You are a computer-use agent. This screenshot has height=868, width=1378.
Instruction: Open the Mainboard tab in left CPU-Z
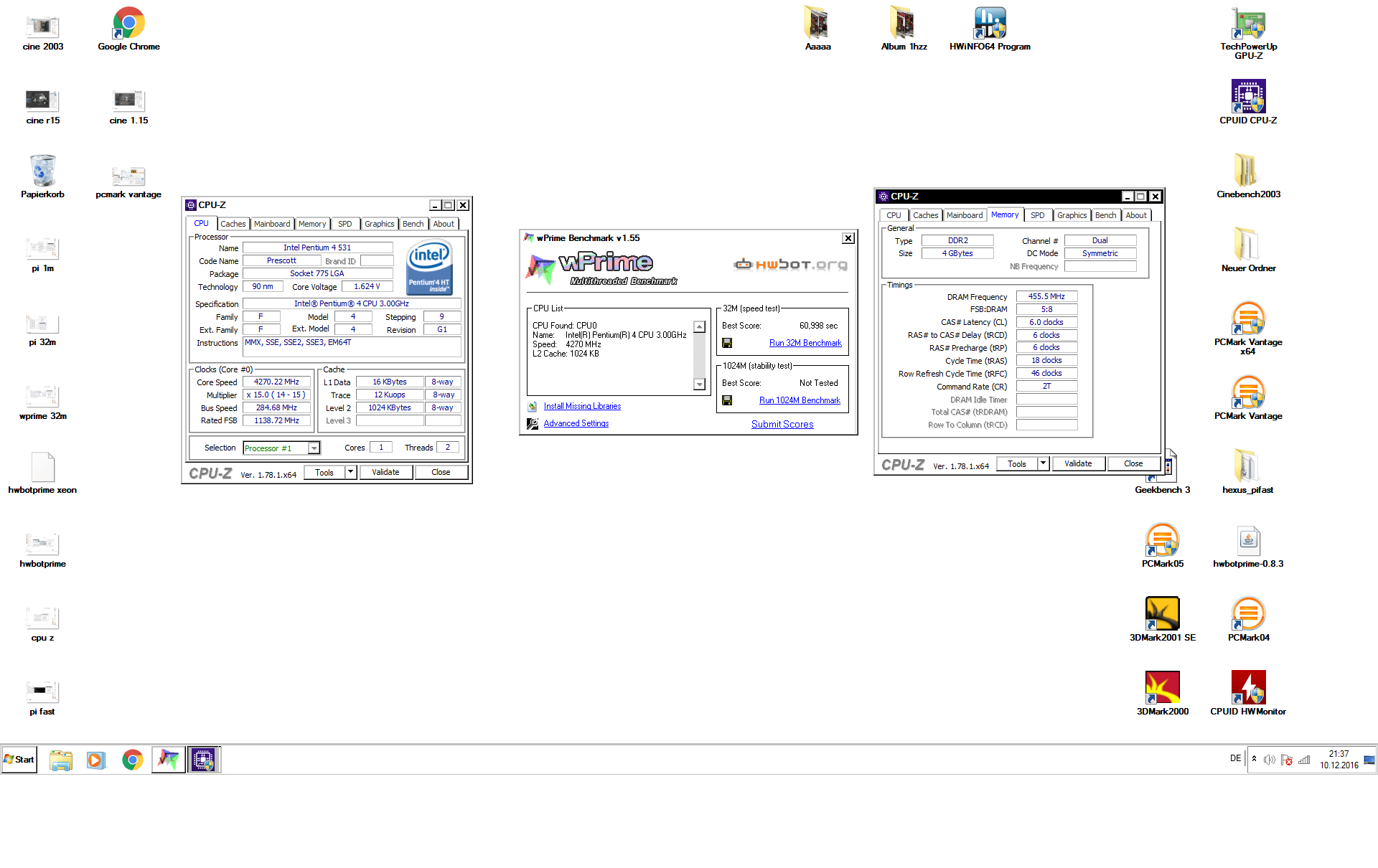pos(272,224)
